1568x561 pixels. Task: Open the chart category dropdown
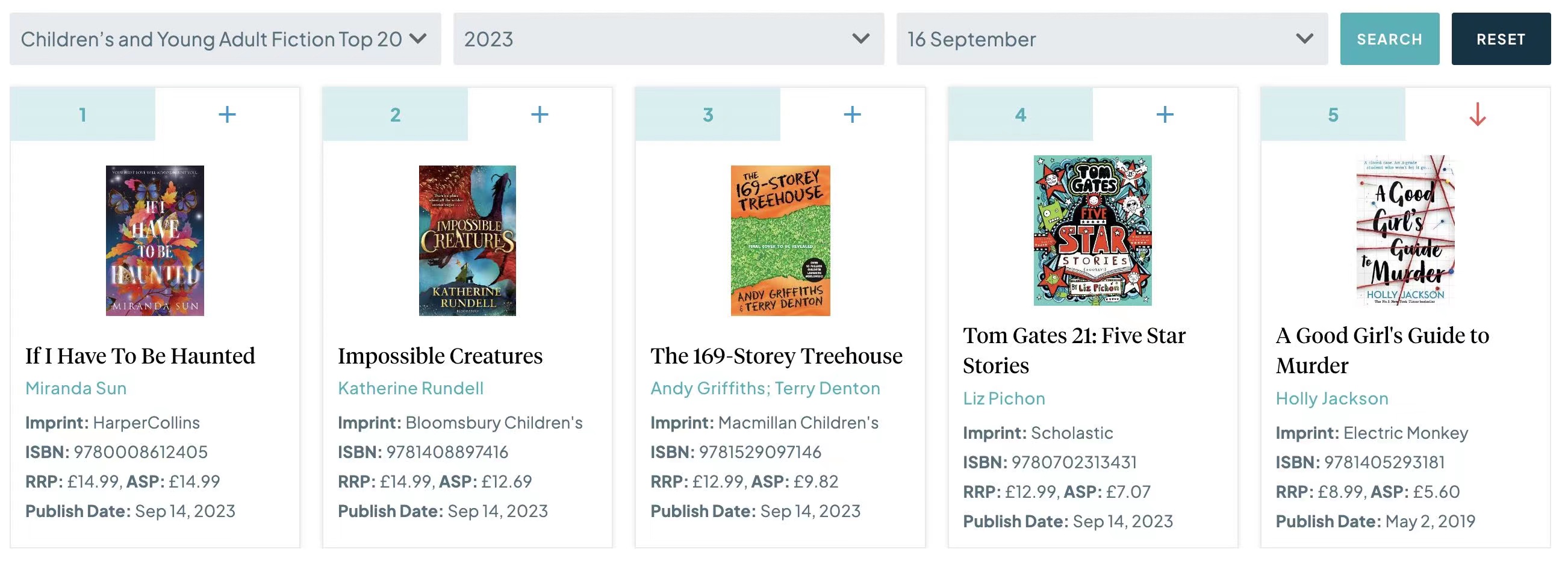click(x=225, y=39)
